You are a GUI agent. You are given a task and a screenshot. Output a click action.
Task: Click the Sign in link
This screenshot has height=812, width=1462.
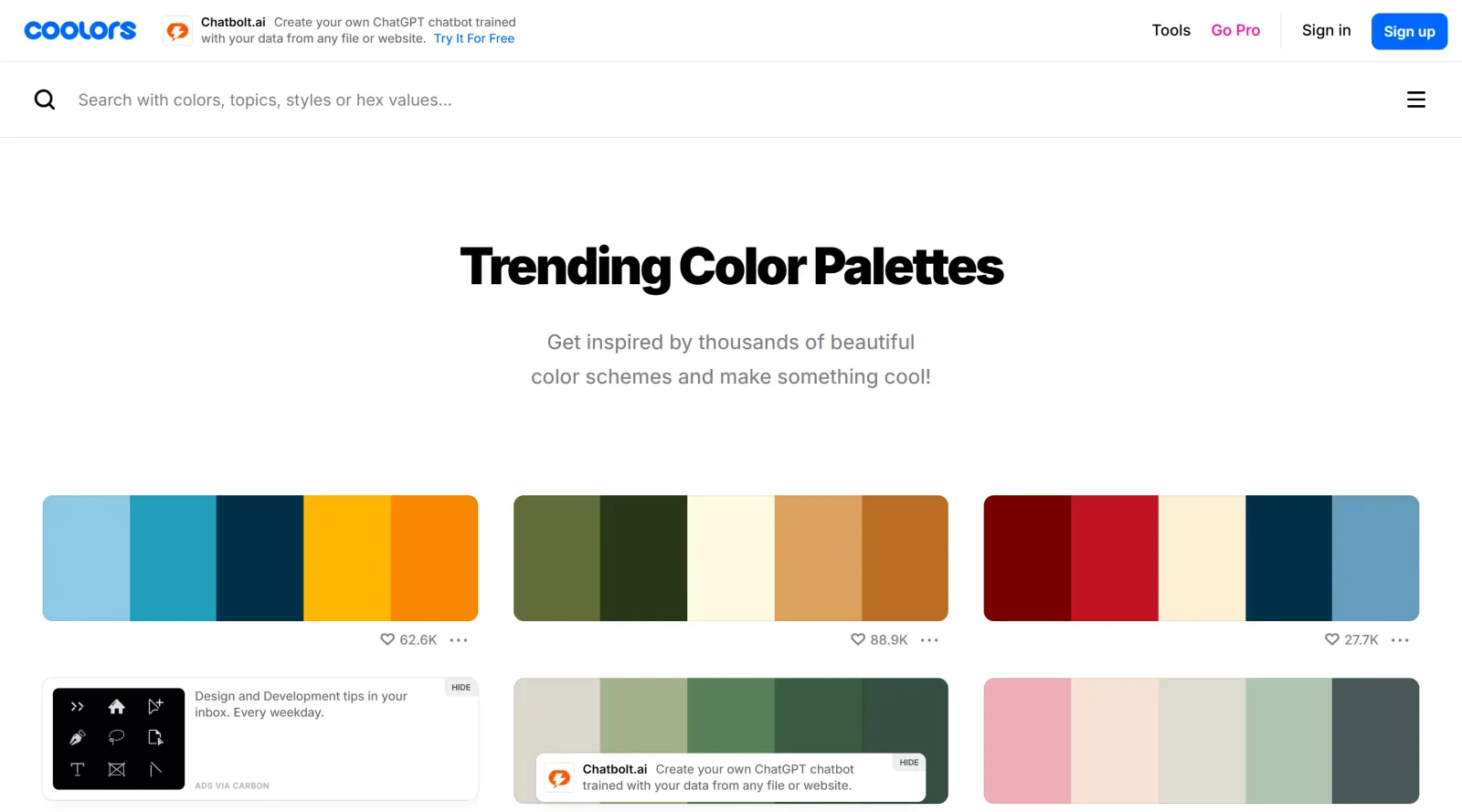pos(1326,30)
